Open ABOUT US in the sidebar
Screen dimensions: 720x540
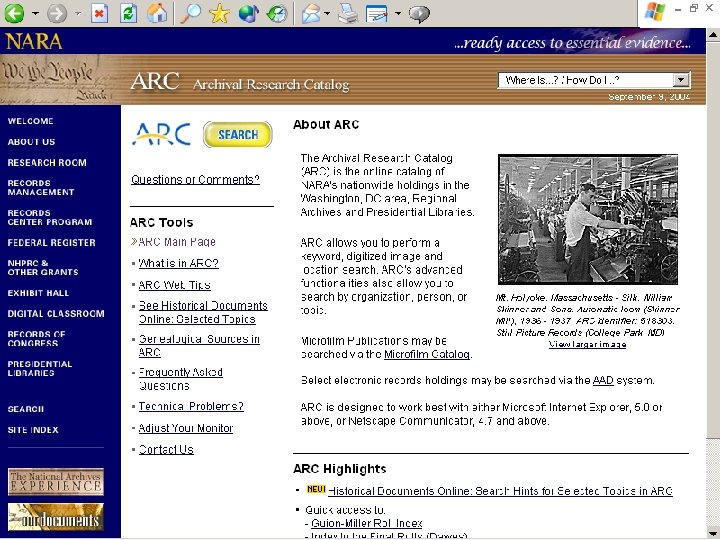[31, 142]
